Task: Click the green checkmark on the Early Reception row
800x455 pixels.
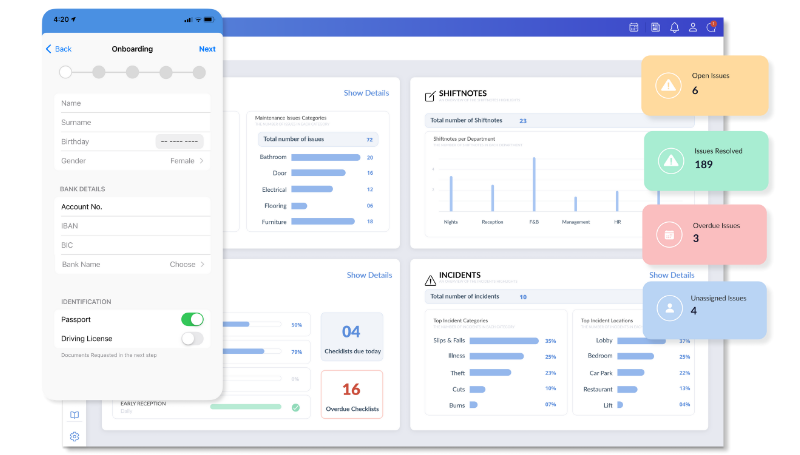Action: coord(295,407)
